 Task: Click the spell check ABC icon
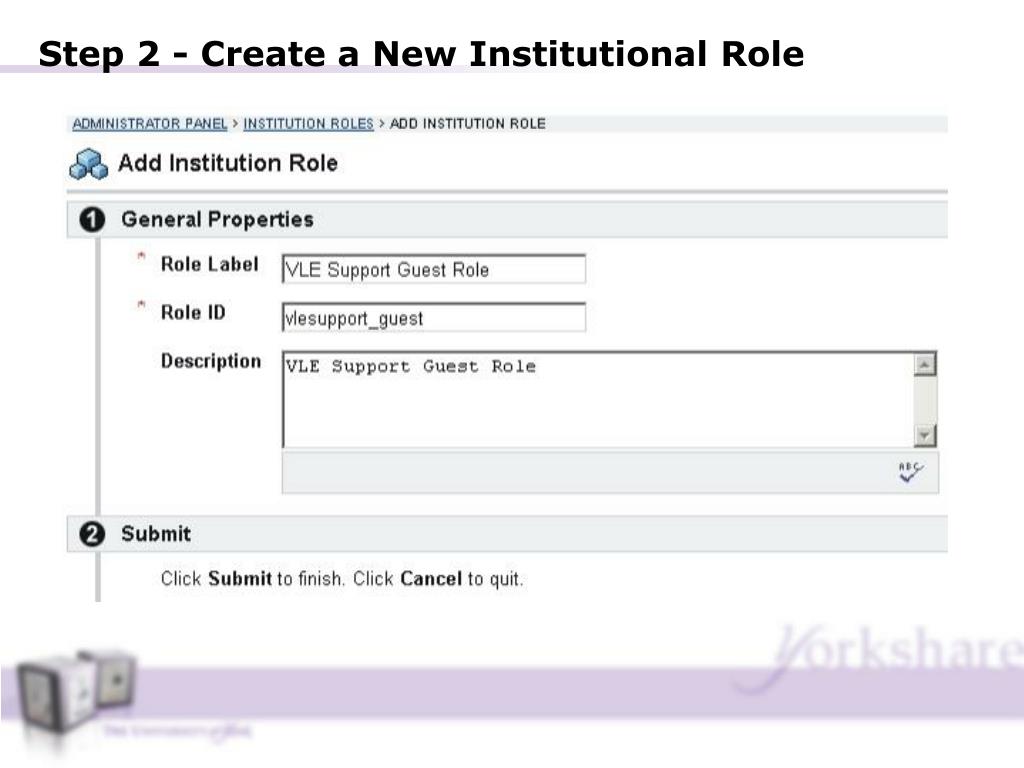pyautogui.click(x=910, y=472)
